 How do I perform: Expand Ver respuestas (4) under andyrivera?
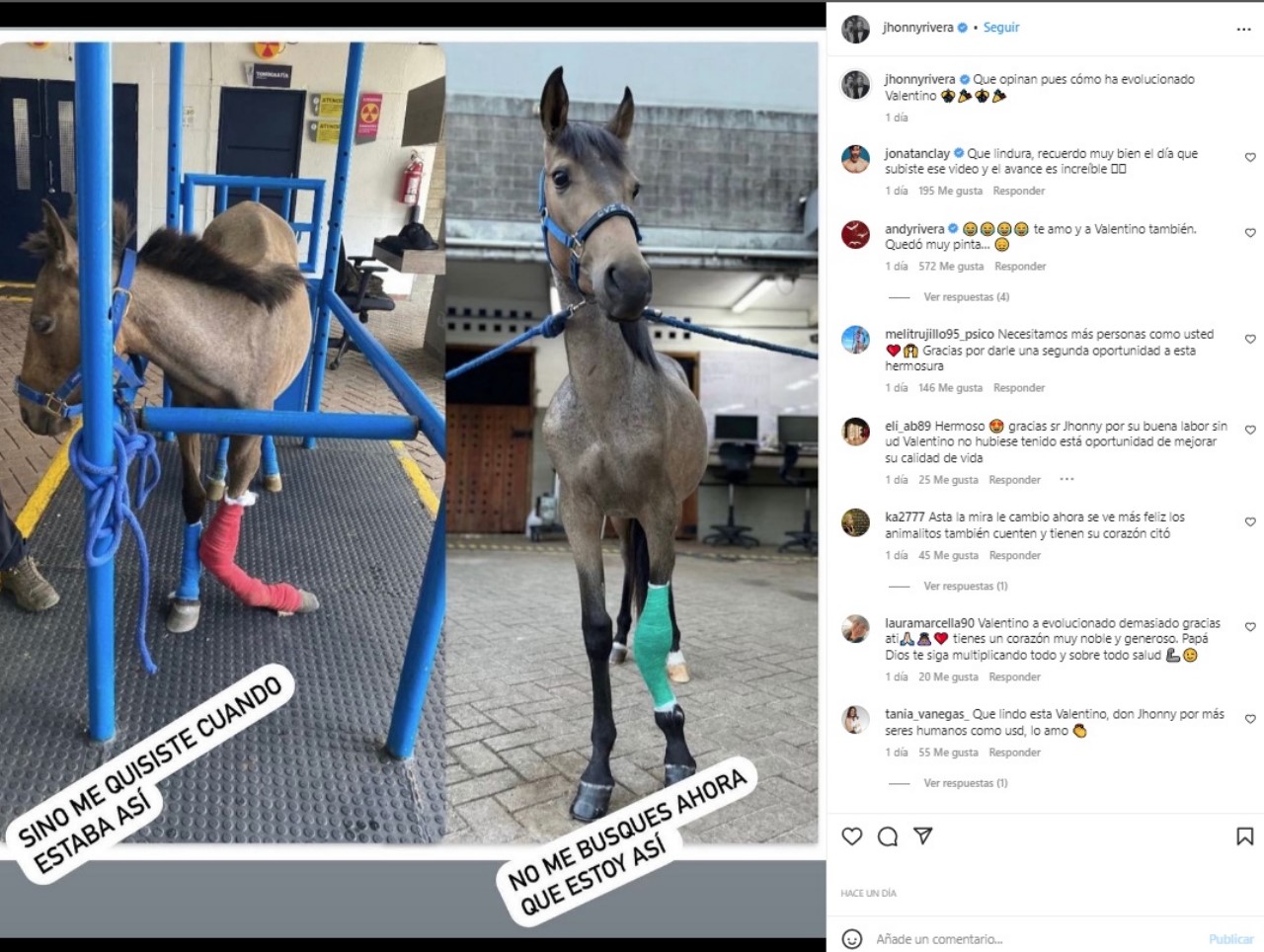tap(966, 296)
